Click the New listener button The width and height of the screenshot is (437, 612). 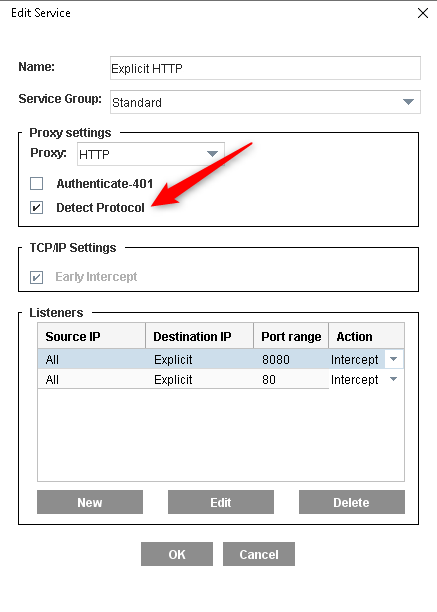coord(90,502)
